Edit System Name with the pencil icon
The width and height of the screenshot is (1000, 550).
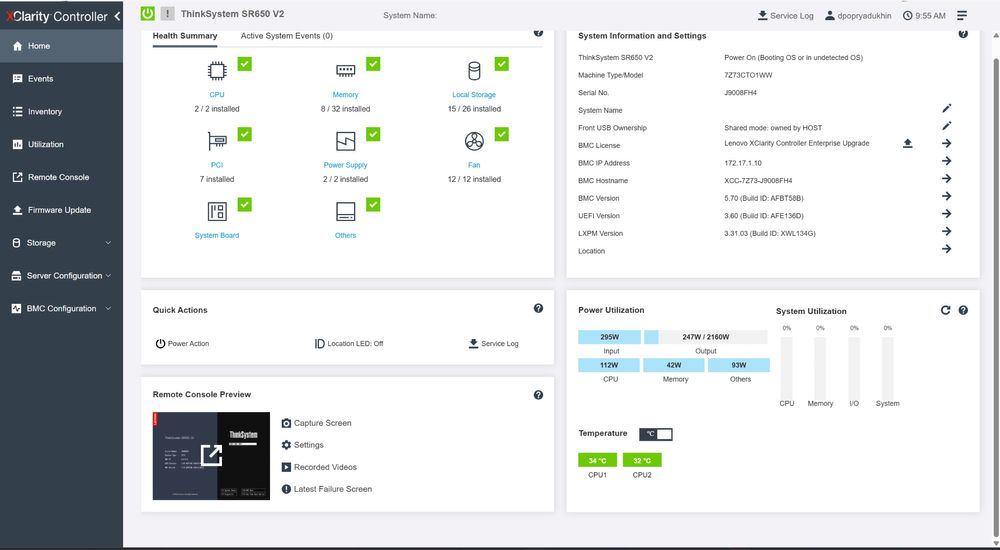(x=946, y=108)
